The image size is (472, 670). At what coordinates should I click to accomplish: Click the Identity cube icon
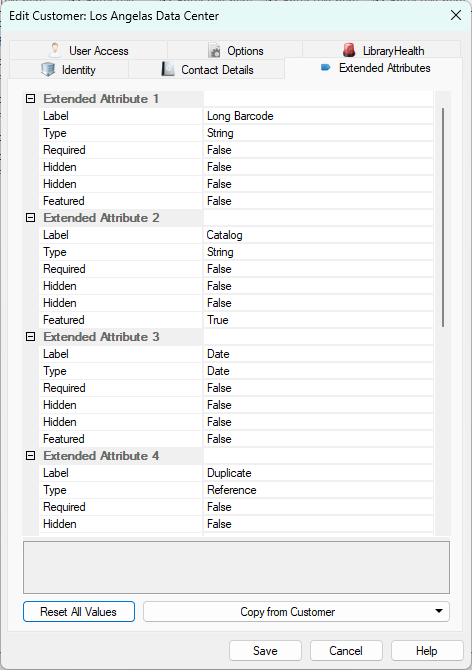point(48,69)
